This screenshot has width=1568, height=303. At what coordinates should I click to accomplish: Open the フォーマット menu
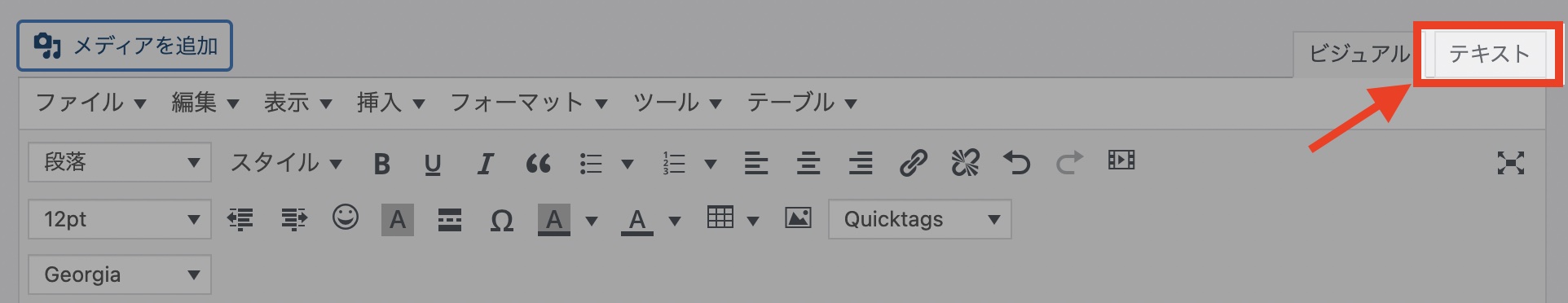coord(529,103)
